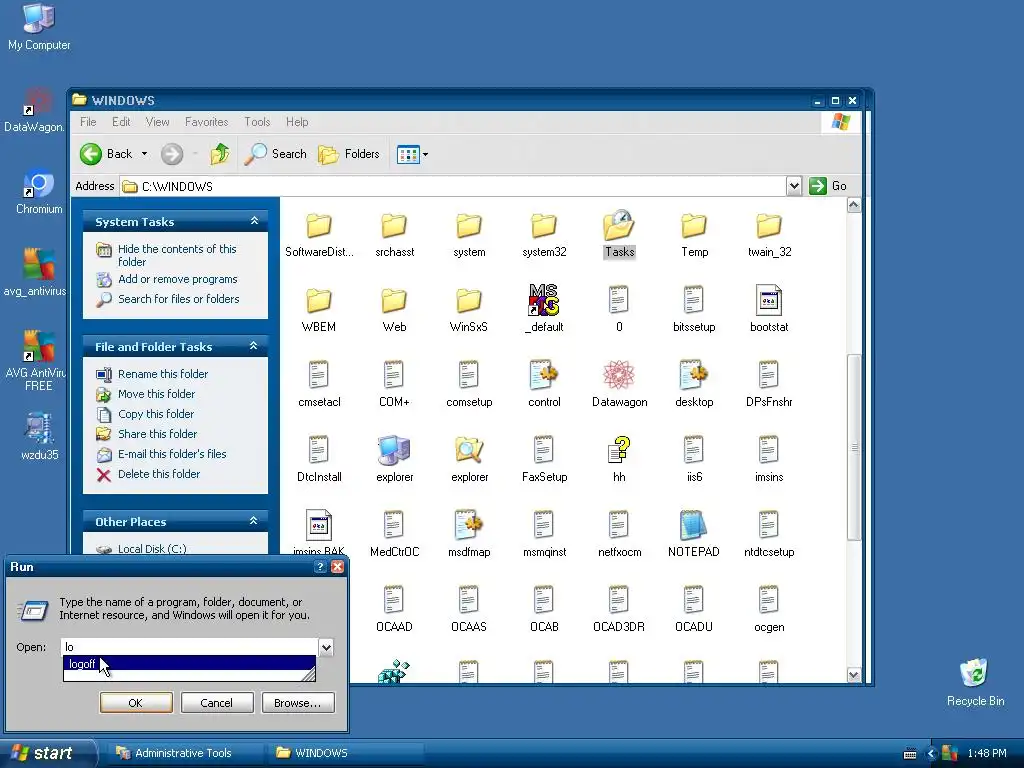The height and width of the screenshot is (768, 1024).
Task: Click the Run dialog help question button
Action: pos(320,567)
